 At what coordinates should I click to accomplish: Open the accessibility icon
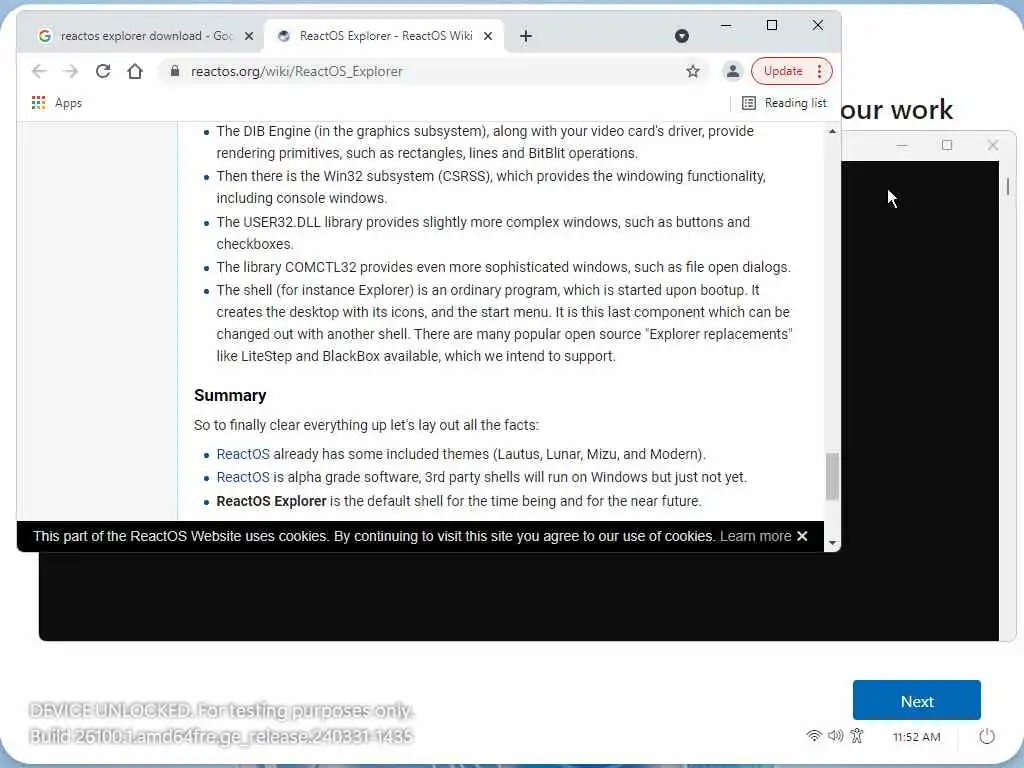(857, 736)
